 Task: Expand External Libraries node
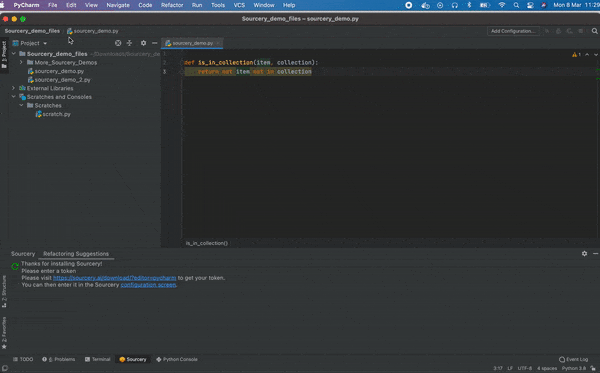(13, 88)
